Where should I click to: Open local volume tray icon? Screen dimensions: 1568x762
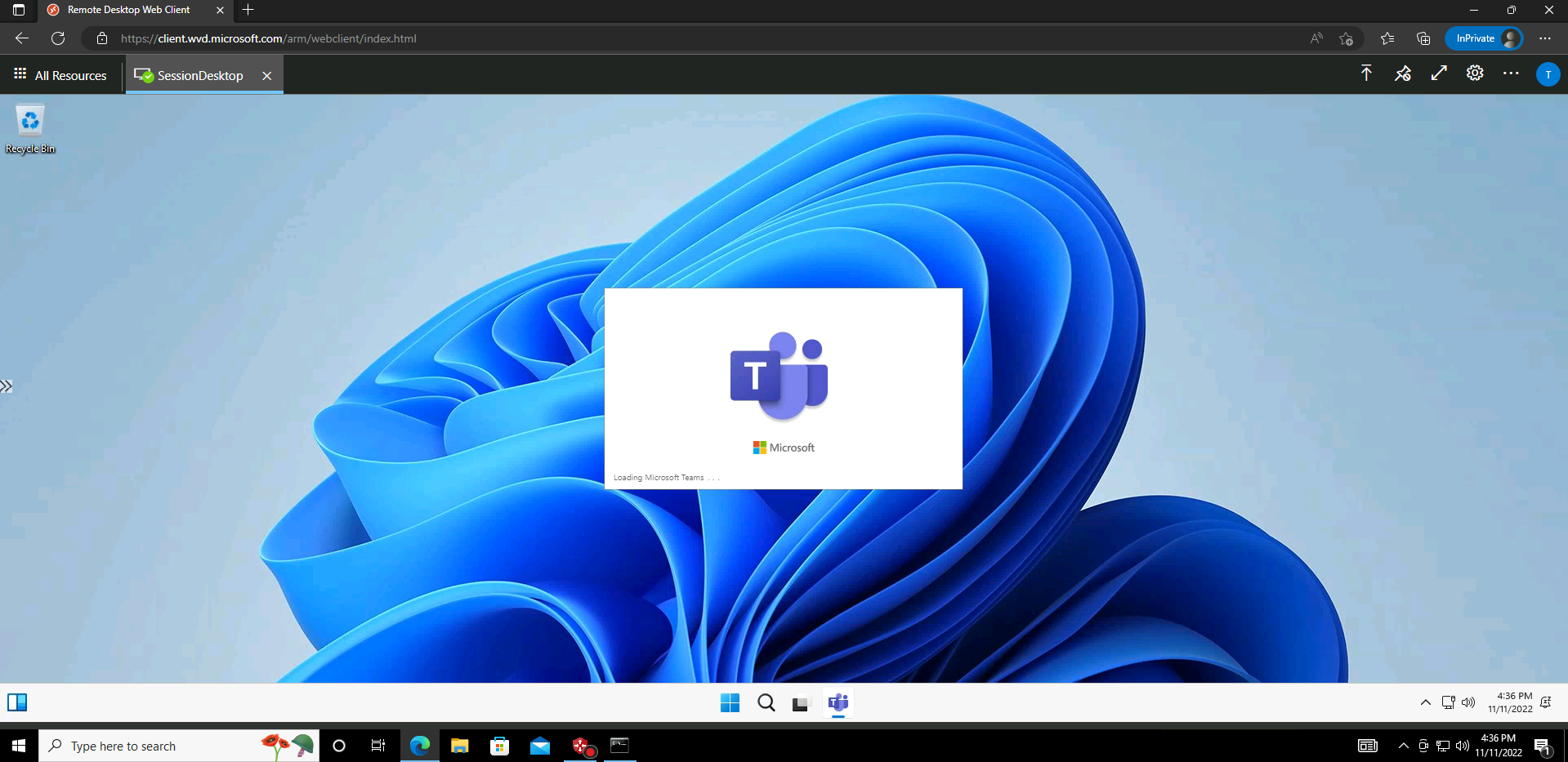point(1463,746)
